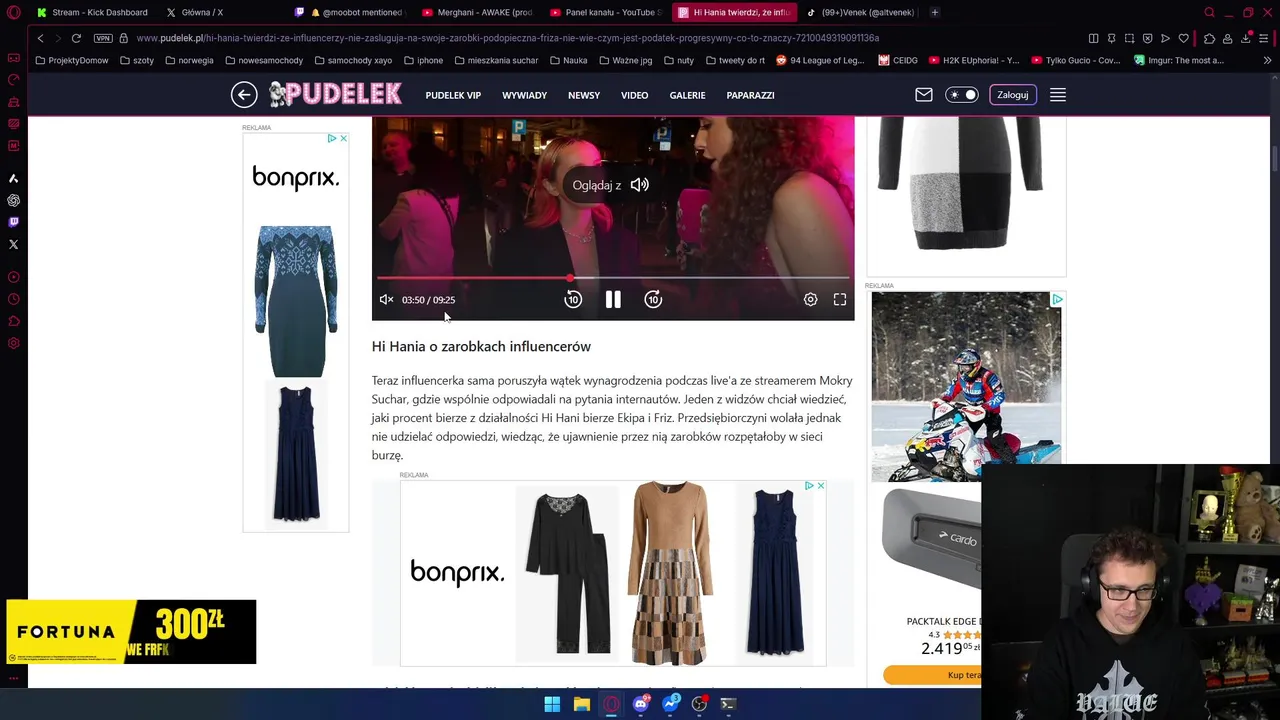
Task: Open the ProjektyDomow bookmark folder
Action: (72, 60)
